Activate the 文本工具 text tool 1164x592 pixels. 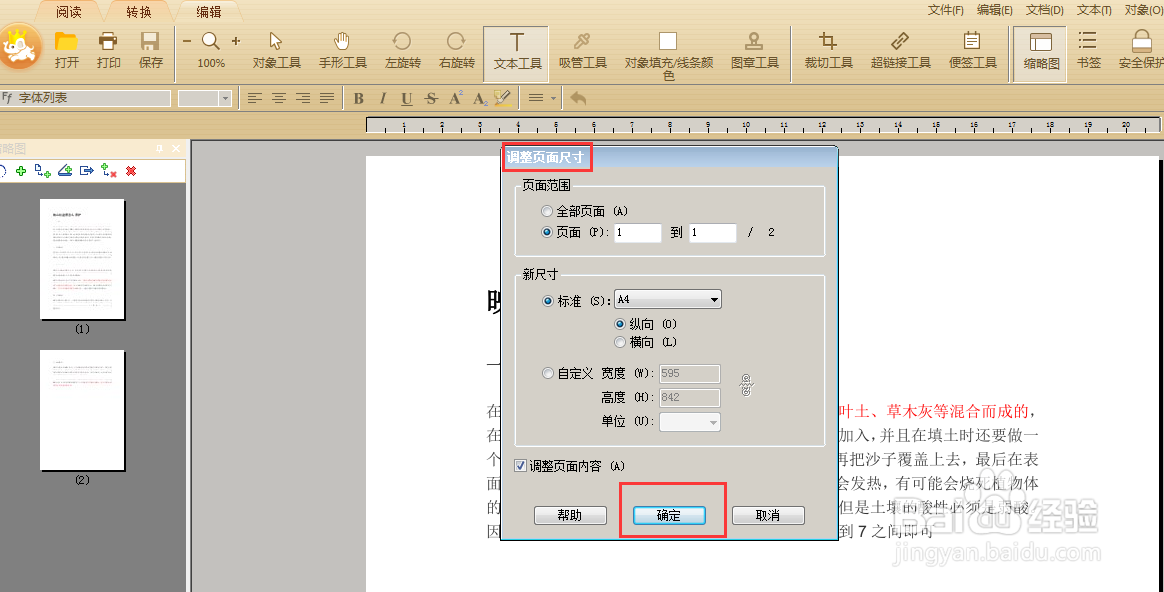click(x=515, y=48)
